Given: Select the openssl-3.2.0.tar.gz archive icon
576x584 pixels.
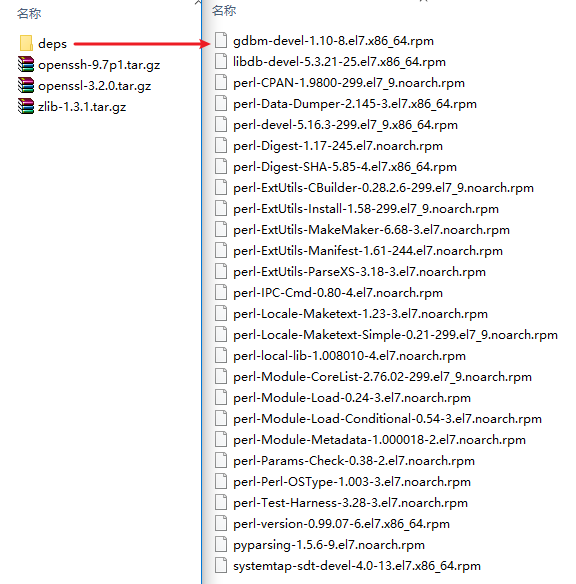Looking at the screenshot, I should coord(26,85).
